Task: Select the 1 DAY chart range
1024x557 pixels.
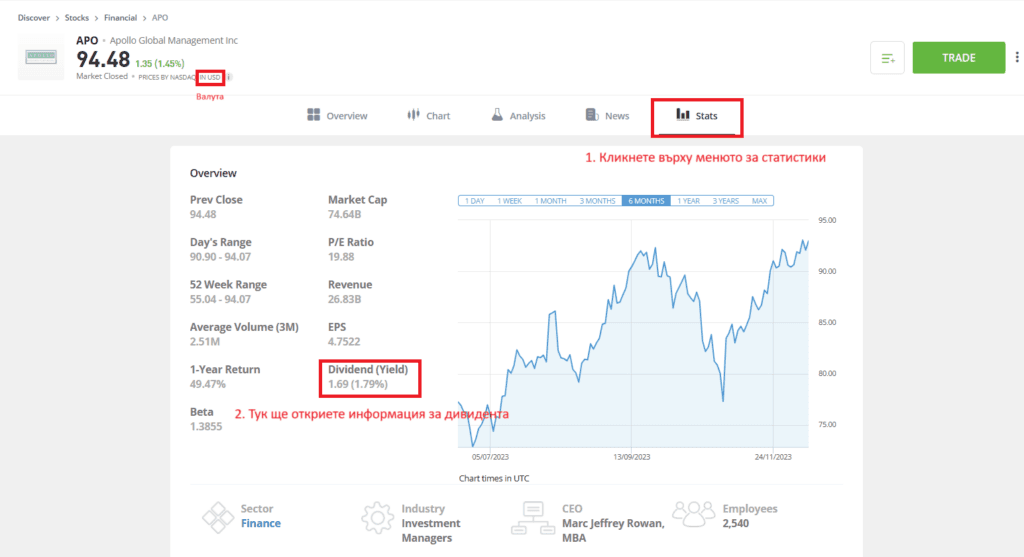Action: coord(475,201)
